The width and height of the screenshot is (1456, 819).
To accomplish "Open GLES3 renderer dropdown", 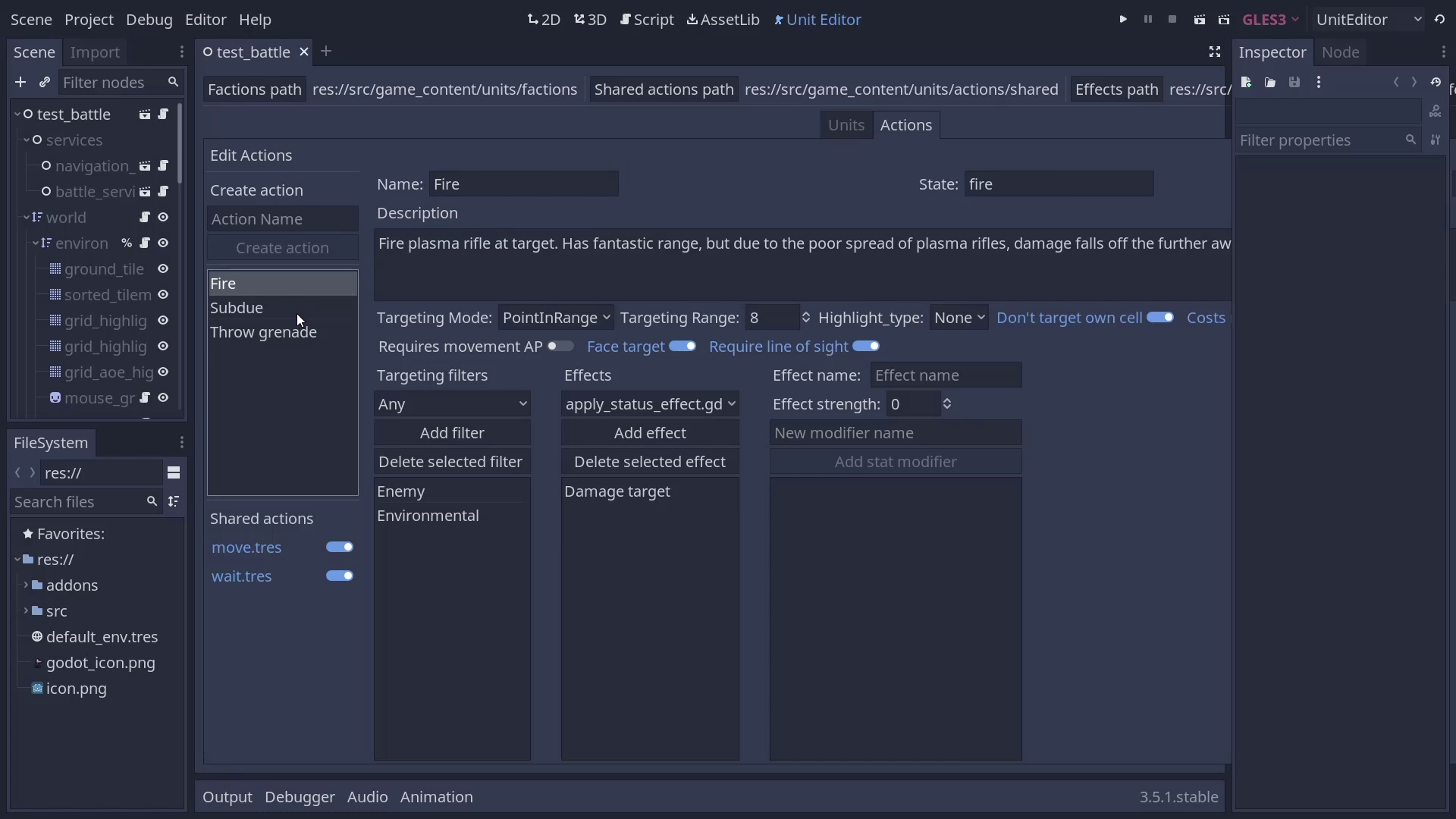I will [1270, 20].
